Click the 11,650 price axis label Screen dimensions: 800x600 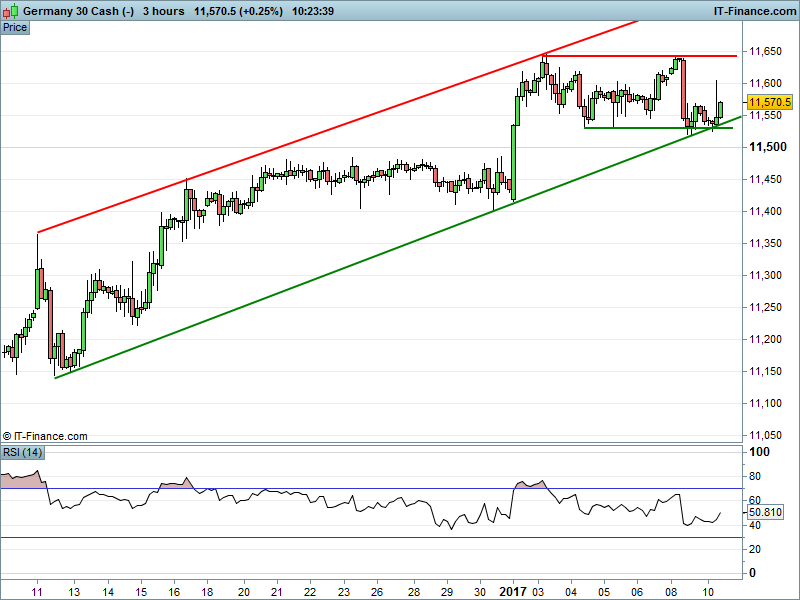[765, 51]
